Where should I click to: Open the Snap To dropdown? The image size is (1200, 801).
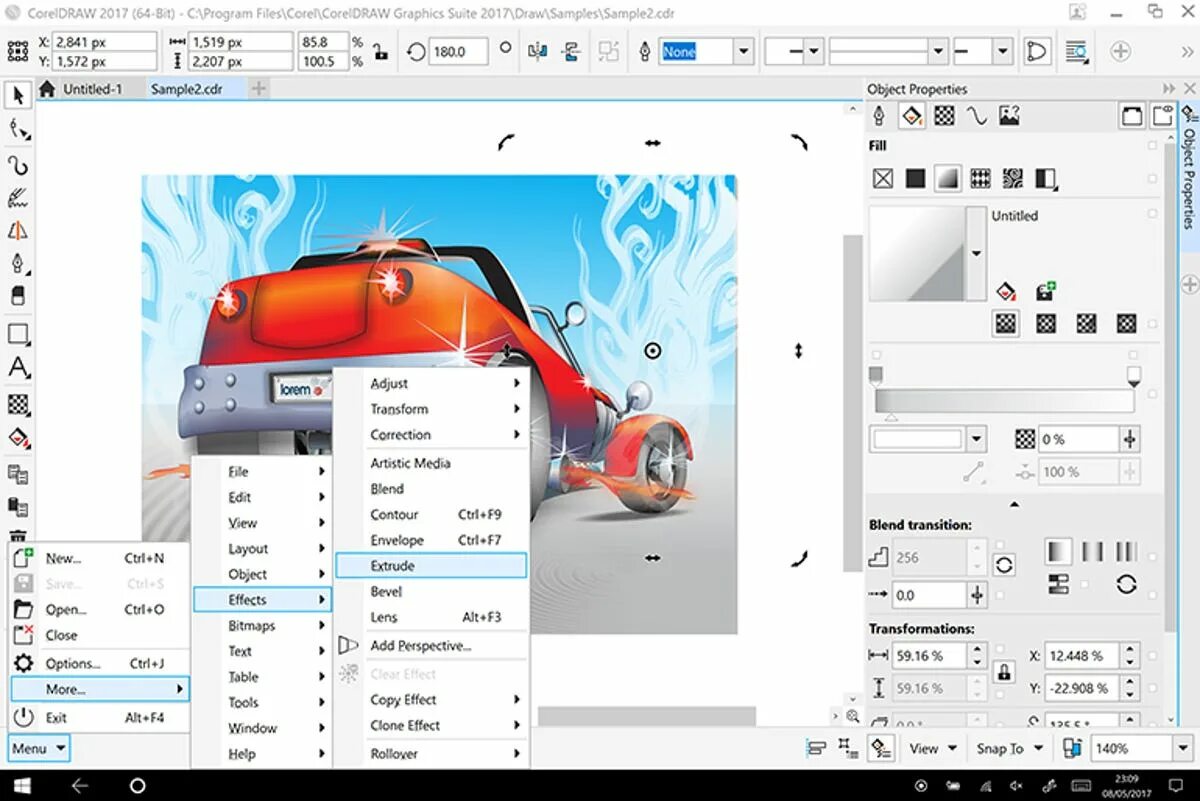point(1008,748)
